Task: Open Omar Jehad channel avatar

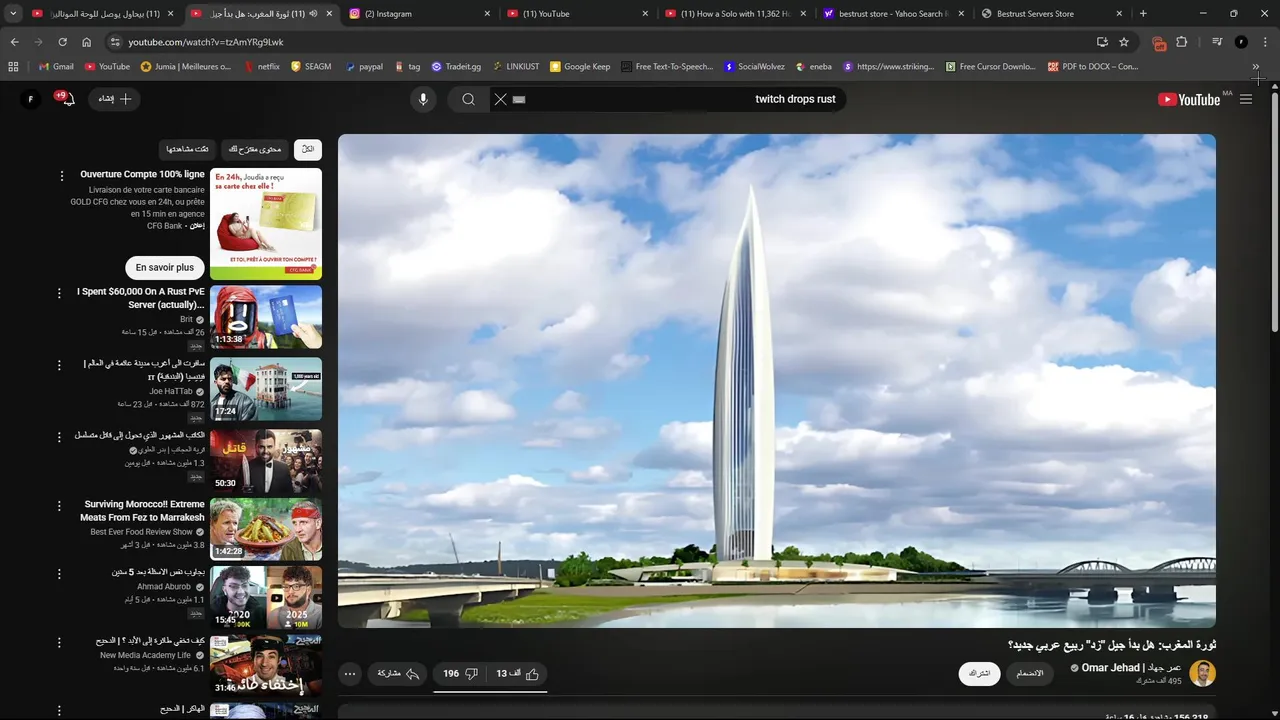Action: pyautogui.click(x=1203, y=673)
